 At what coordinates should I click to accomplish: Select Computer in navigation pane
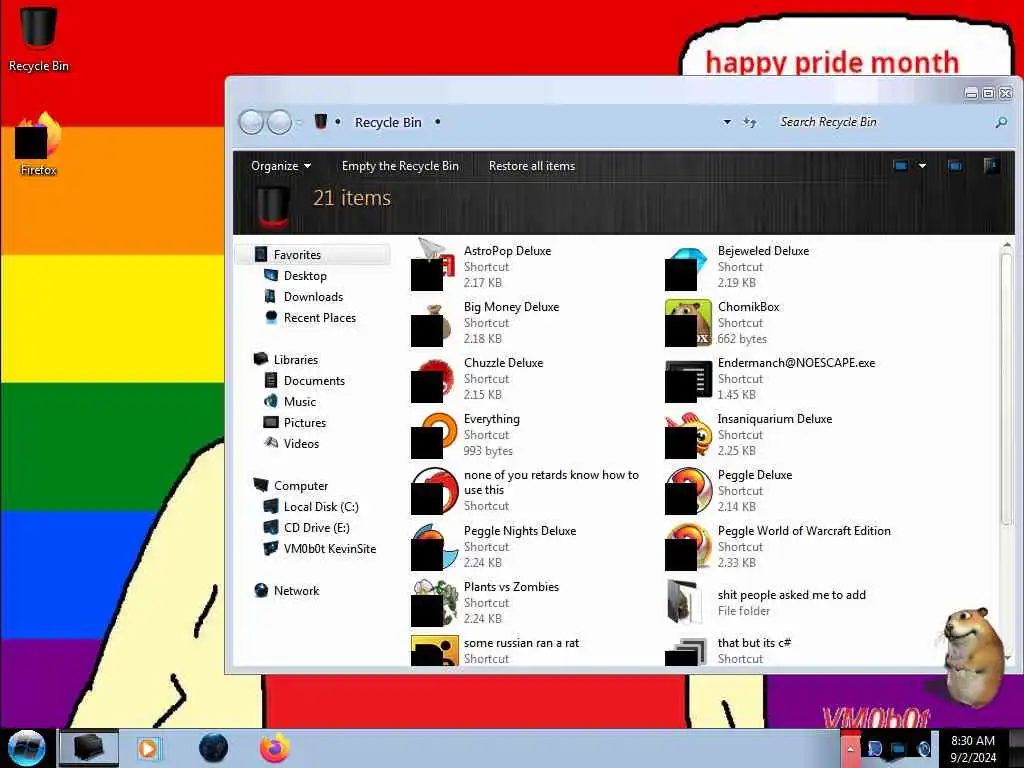point(300,485)
